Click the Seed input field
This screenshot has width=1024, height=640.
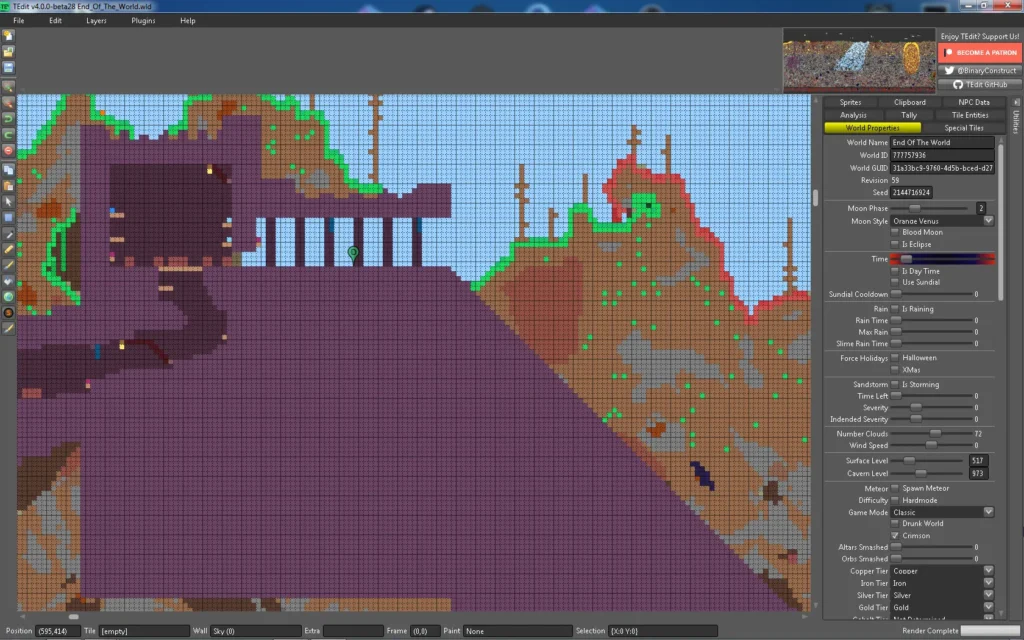click(911, 193)
